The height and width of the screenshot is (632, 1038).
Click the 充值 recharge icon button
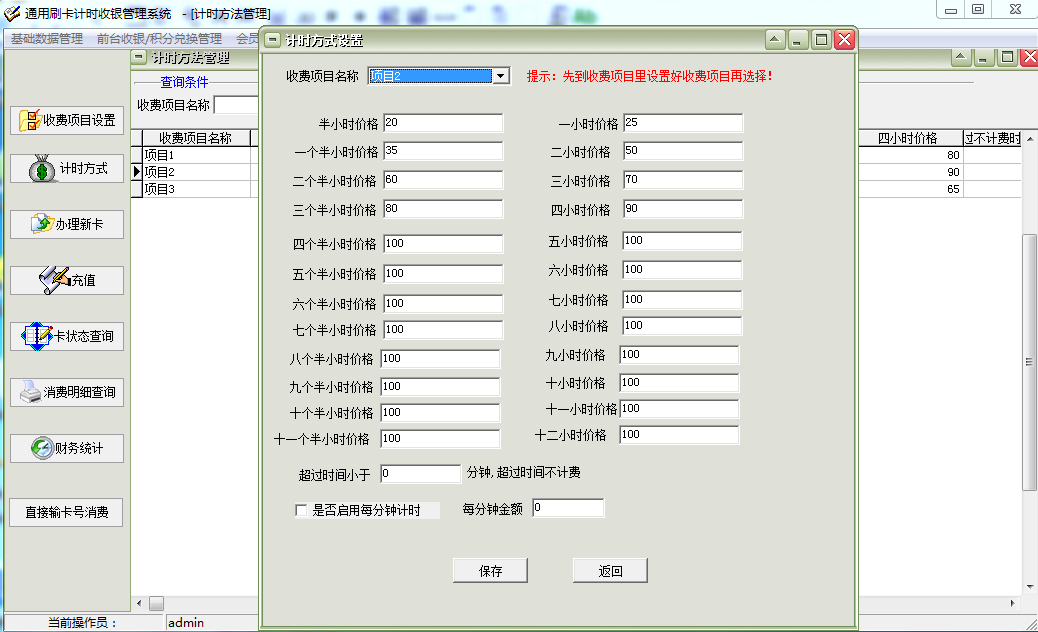67,280
